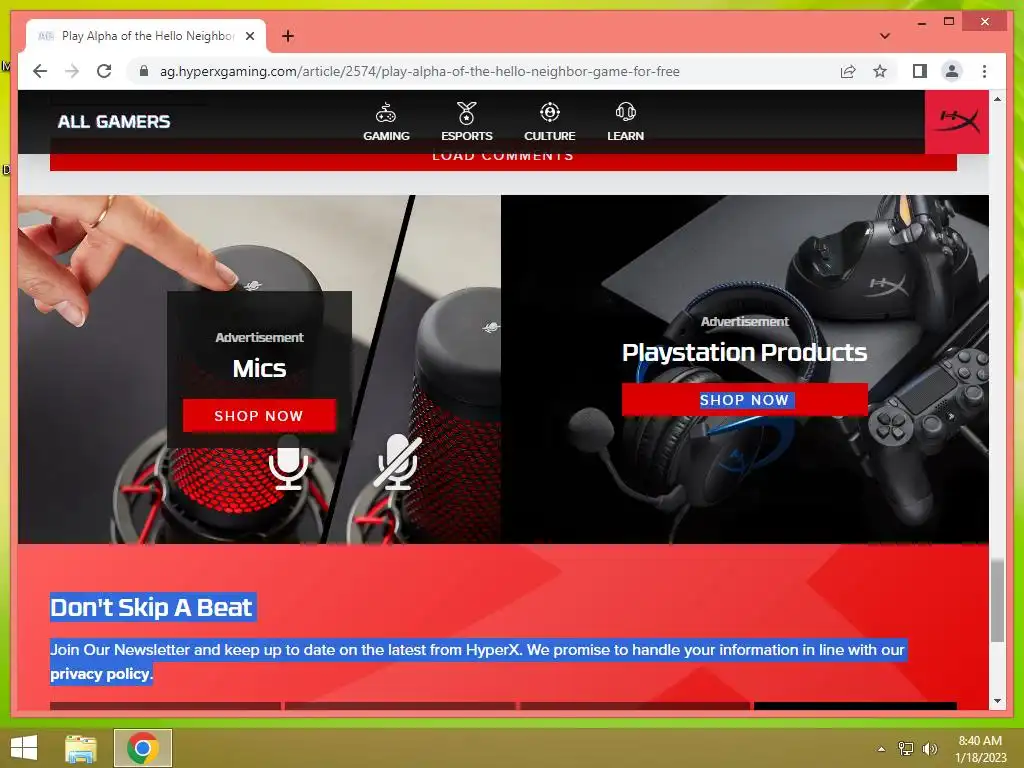Share this page via share icon
This screenshot has height=768, width=1024.
click(x=848, y=71)
